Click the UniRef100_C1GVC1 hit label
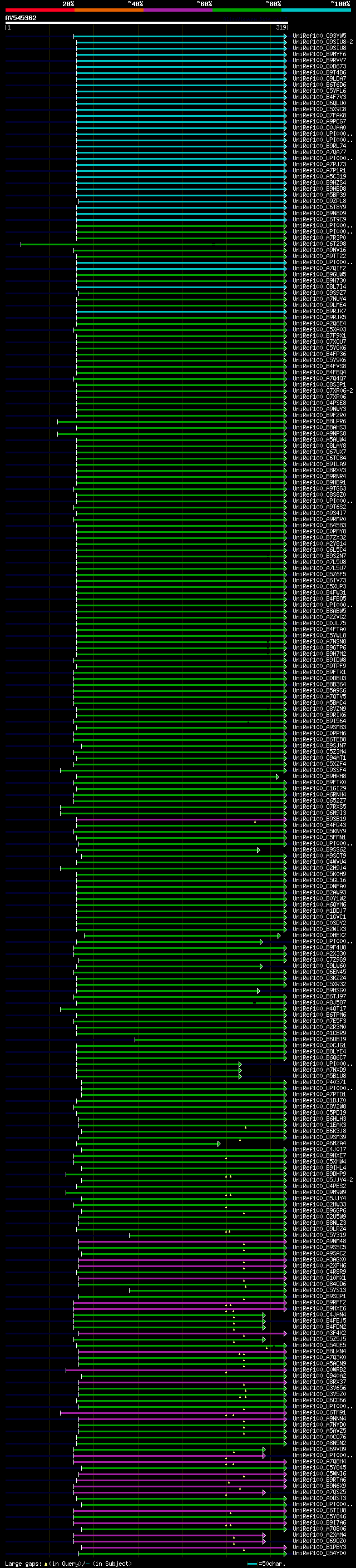Image resolution: width=356 pixels, height=1568 pixels. point(319,917)
